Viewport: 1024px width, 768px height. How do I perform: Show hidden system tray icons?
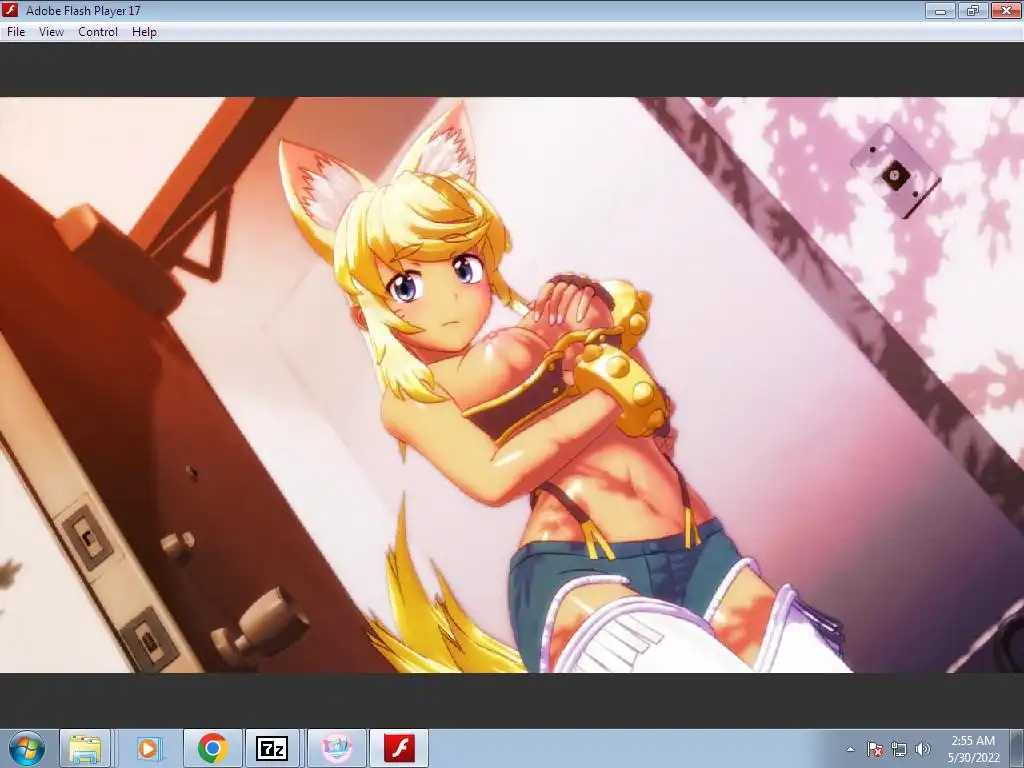[x=850, y=749]
